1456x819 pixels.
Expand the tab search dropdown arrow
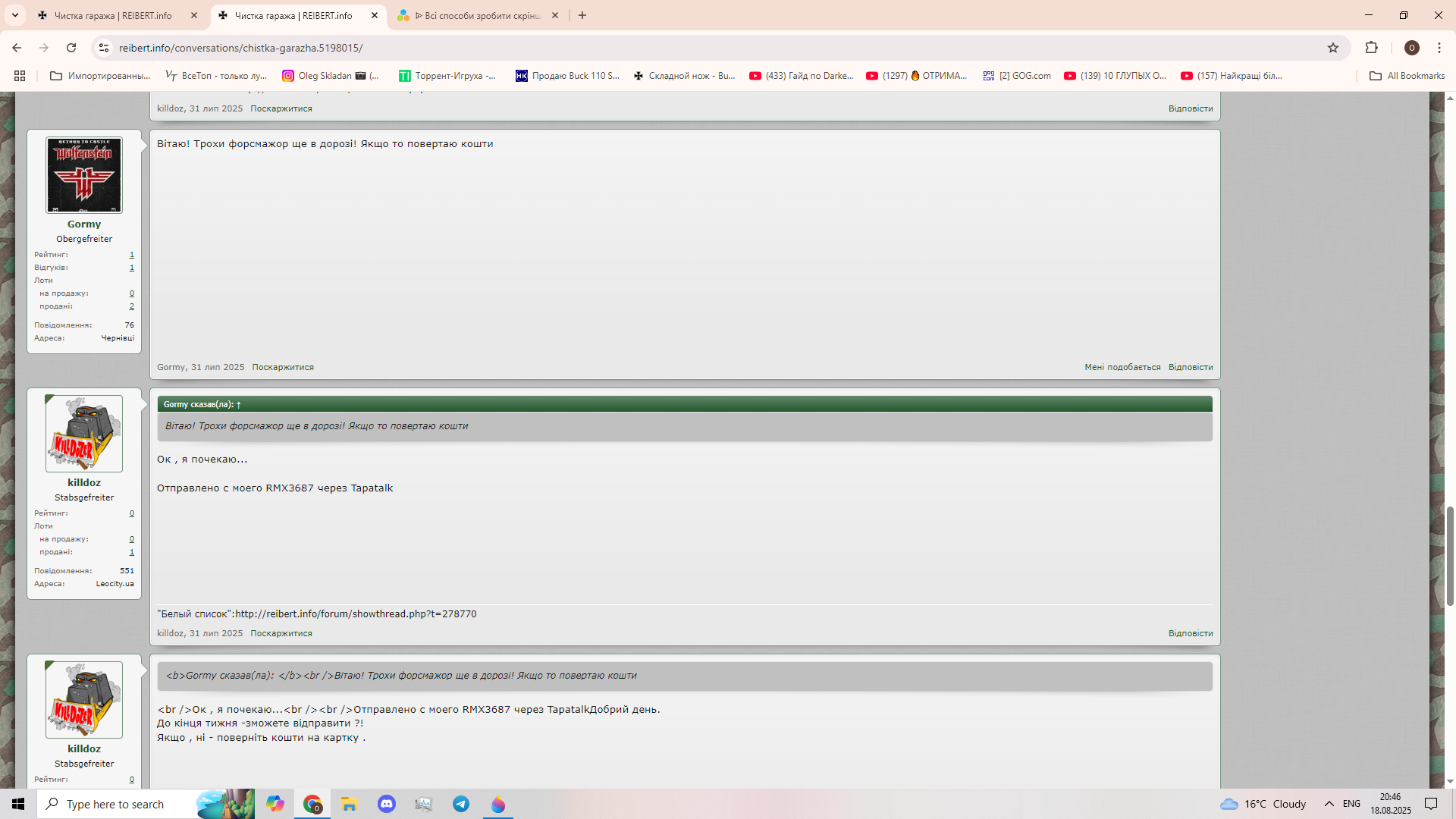tap(14, 15)
